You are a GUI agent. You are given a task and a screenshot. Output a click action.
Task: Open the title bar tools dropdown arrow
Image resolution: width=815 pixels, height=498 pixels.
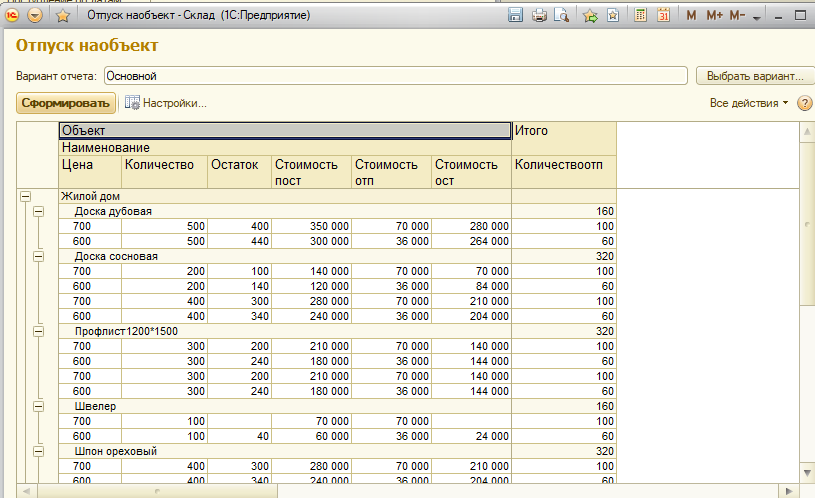click(757, 18)
